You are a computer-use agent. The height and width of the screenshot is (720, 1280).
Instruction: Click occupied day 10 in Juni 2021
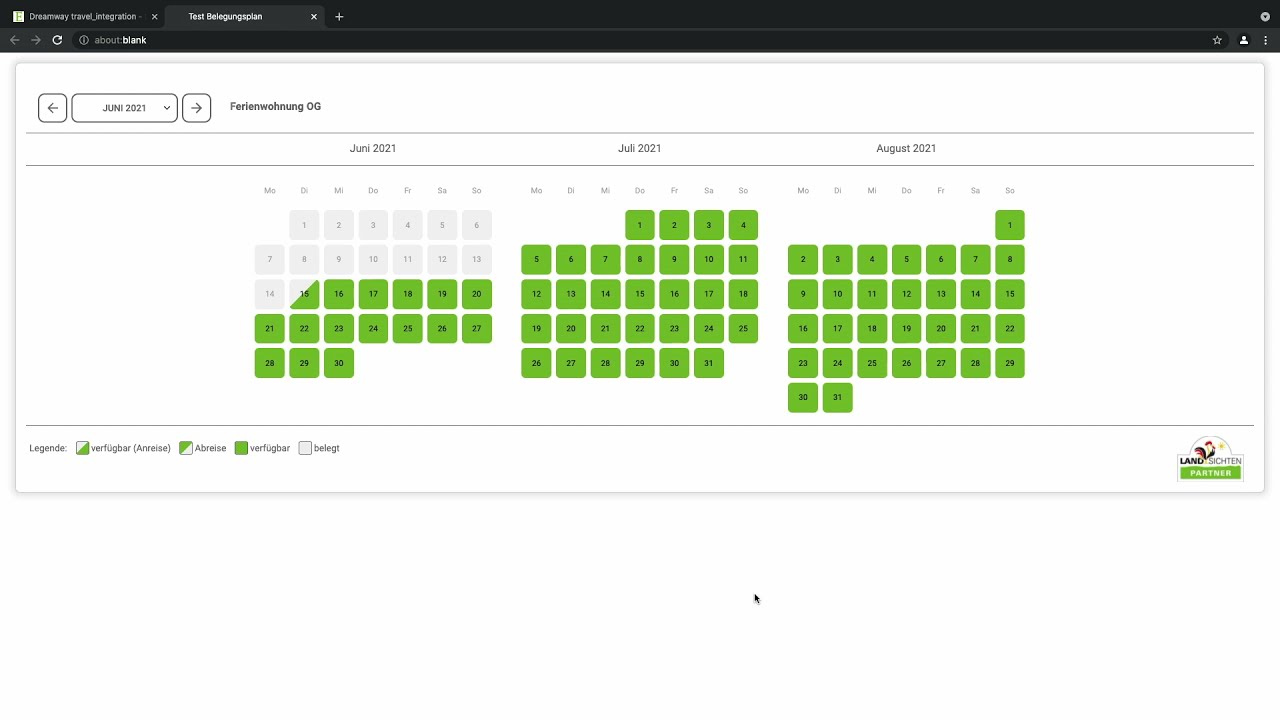click(x=373, y=259)
